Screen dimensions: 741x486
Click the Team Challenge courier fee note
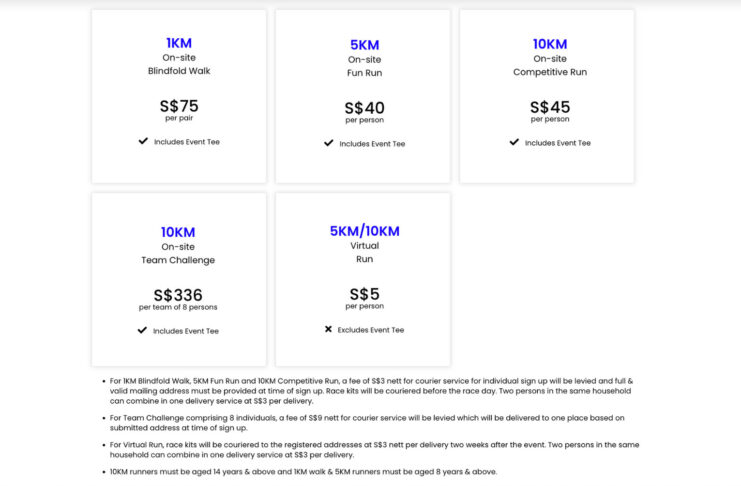pos(367,423)
